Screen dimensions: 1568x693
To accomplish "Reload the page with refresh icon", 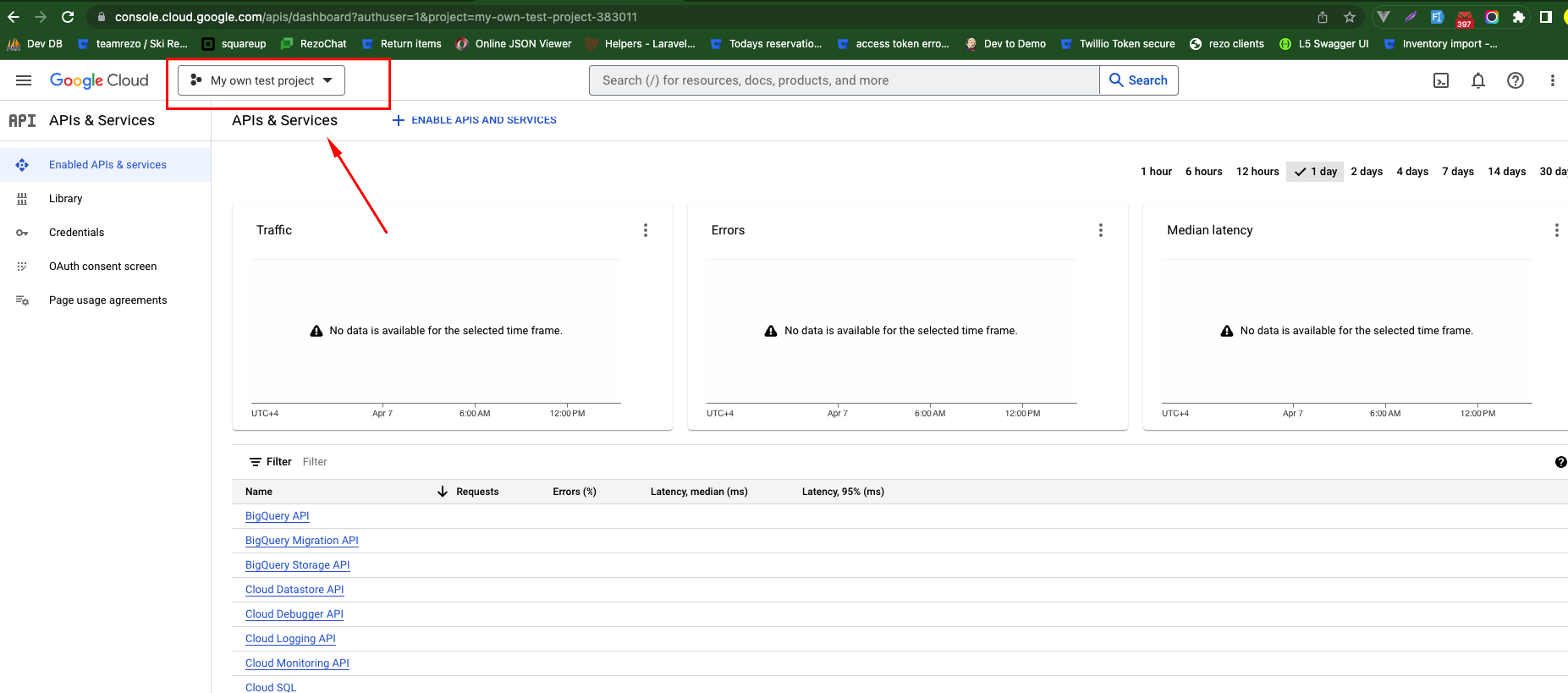I will click(x=68, y=17).
